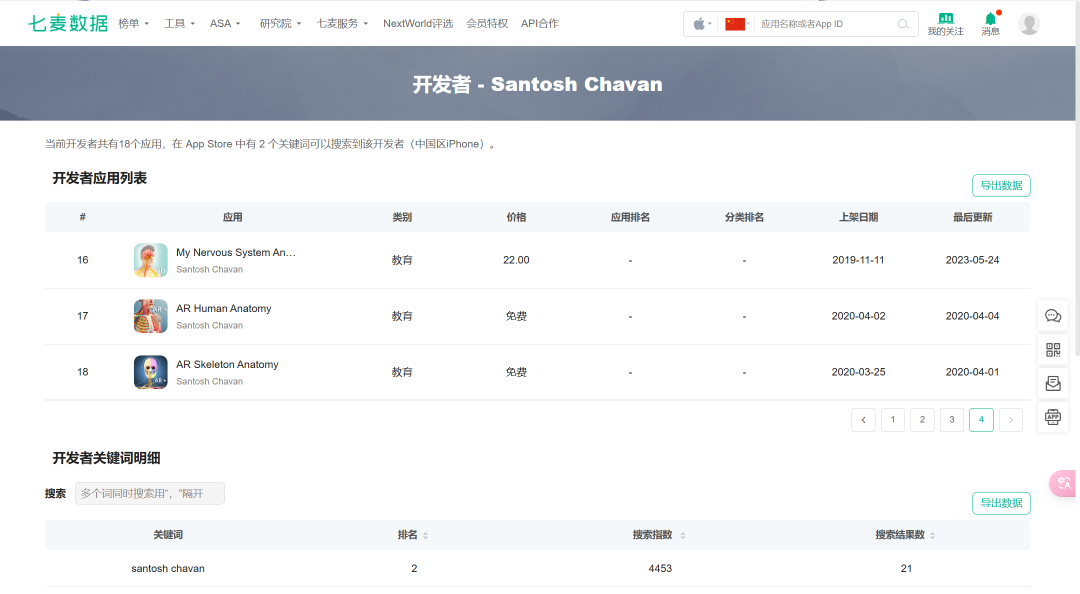The image size is (1080, 594).
Task: Show the QR code sidebar icon
Action: (1053, 349)
